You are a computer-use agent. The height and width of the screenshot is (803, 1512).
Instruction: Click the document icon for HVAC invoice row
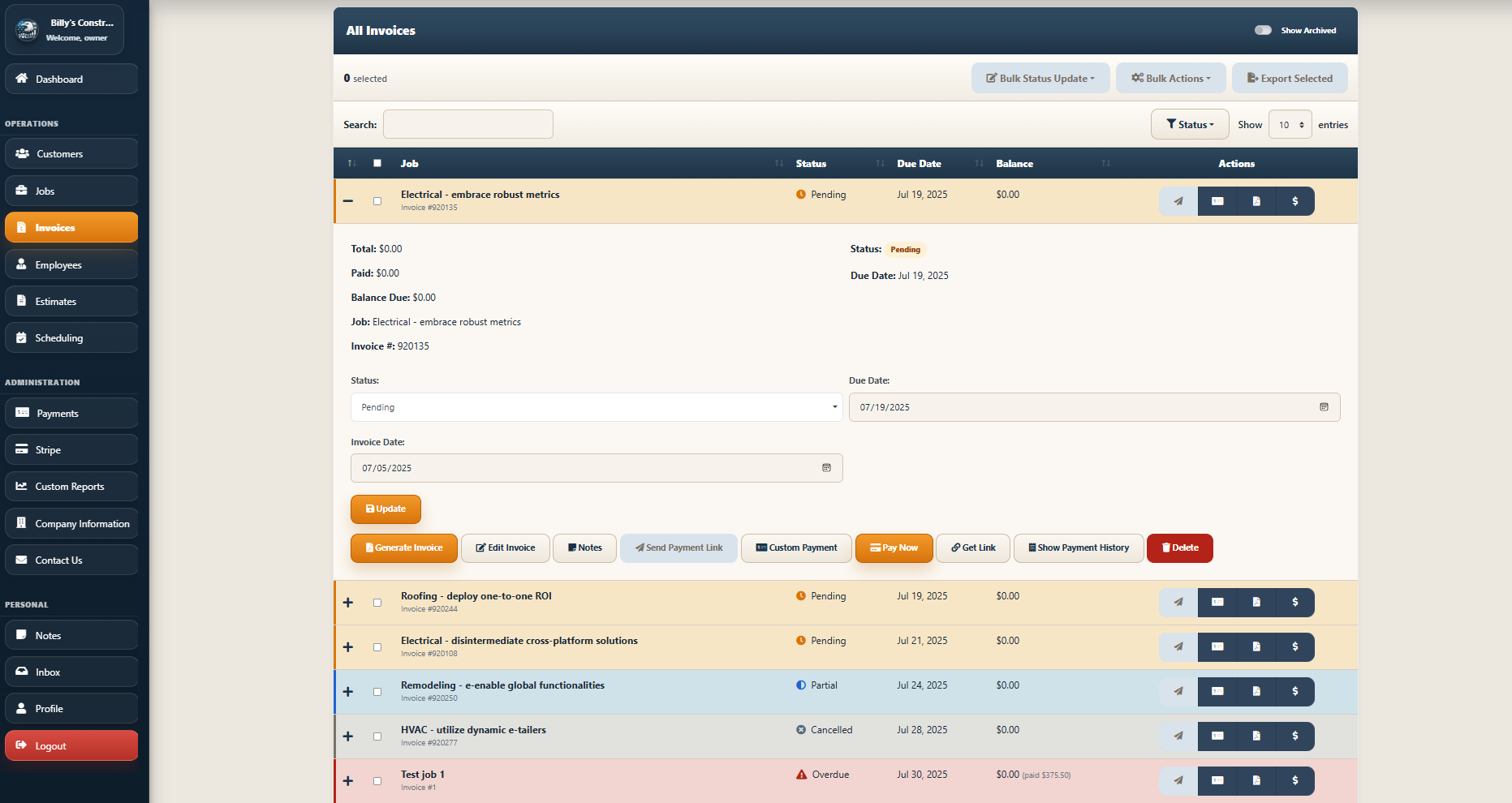click(1256, 736)
